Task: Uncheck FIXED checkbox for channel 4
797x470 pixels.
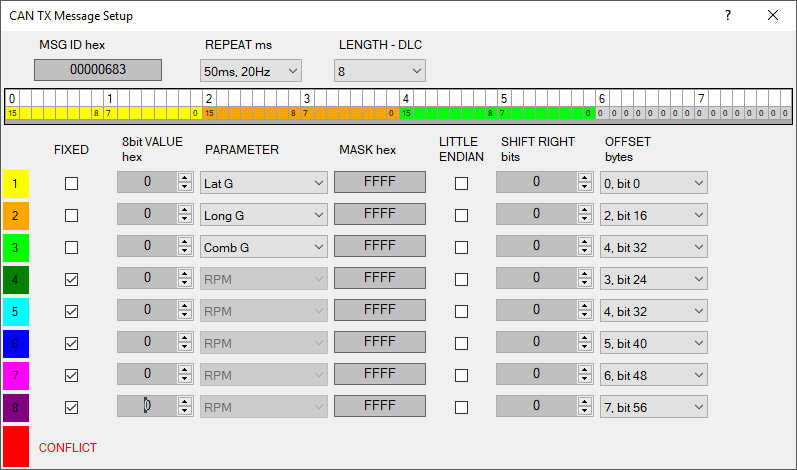Action: pos(71,280)
